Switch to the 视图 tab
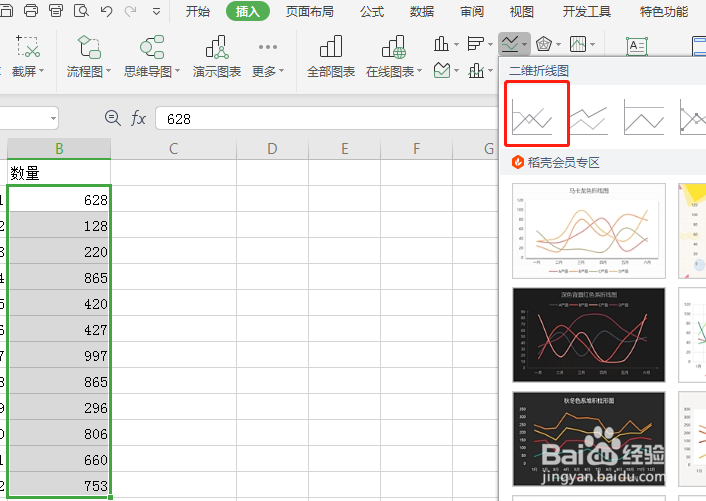 (521, 11)
